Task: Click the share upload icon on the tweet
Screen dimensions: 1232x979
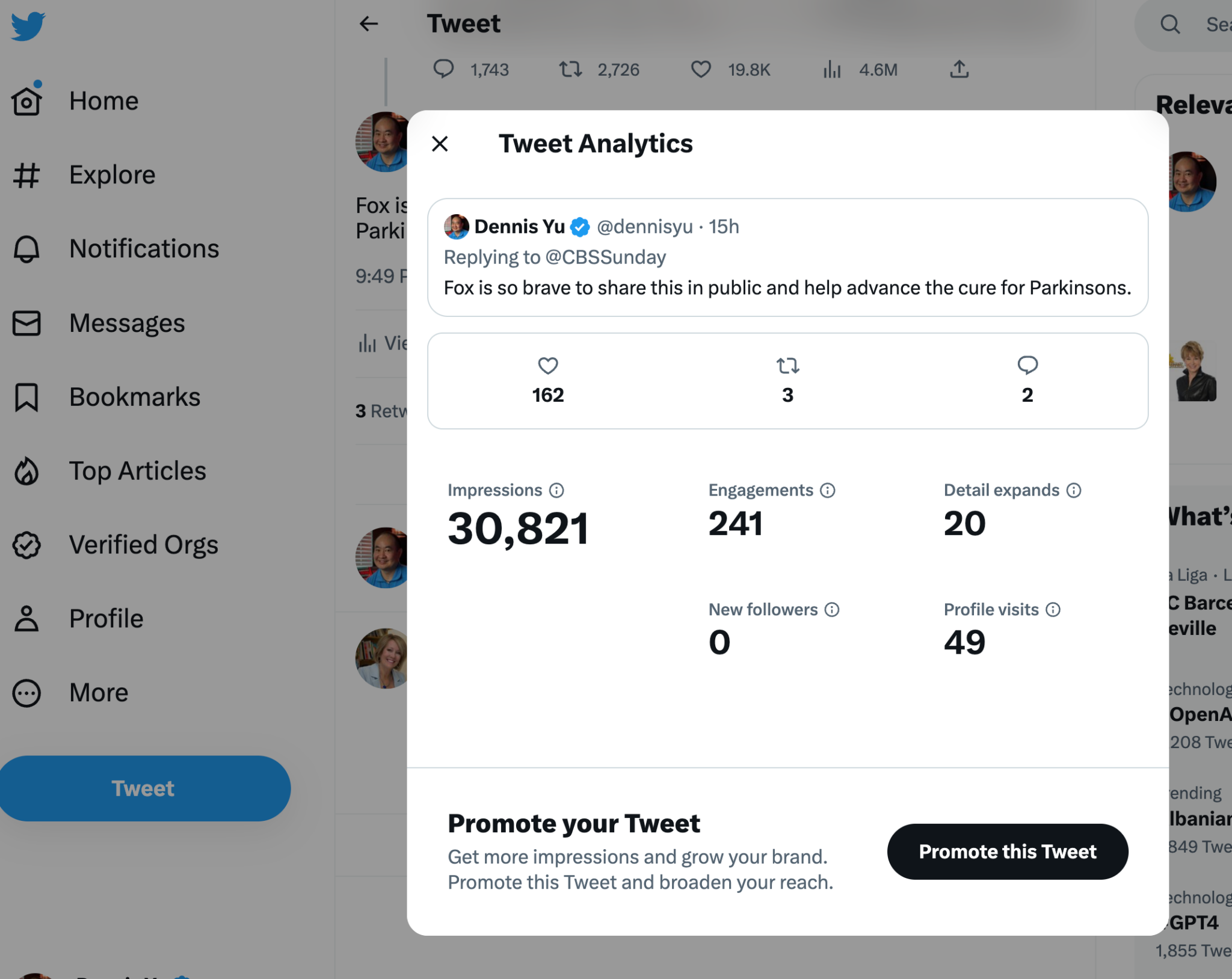Action: [959, 70]
